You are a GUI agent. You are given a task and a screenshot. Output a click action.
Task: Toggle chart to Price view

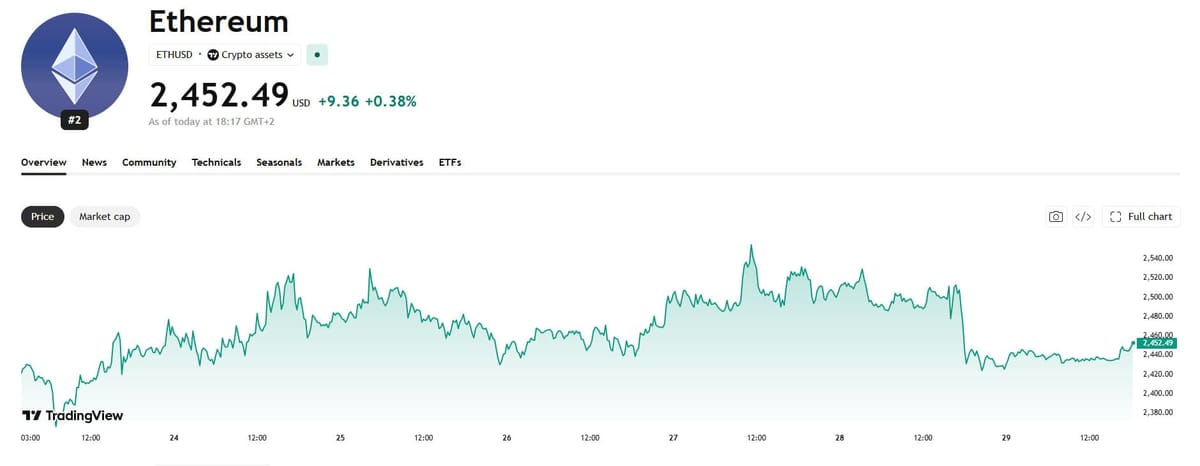(43, 217)
